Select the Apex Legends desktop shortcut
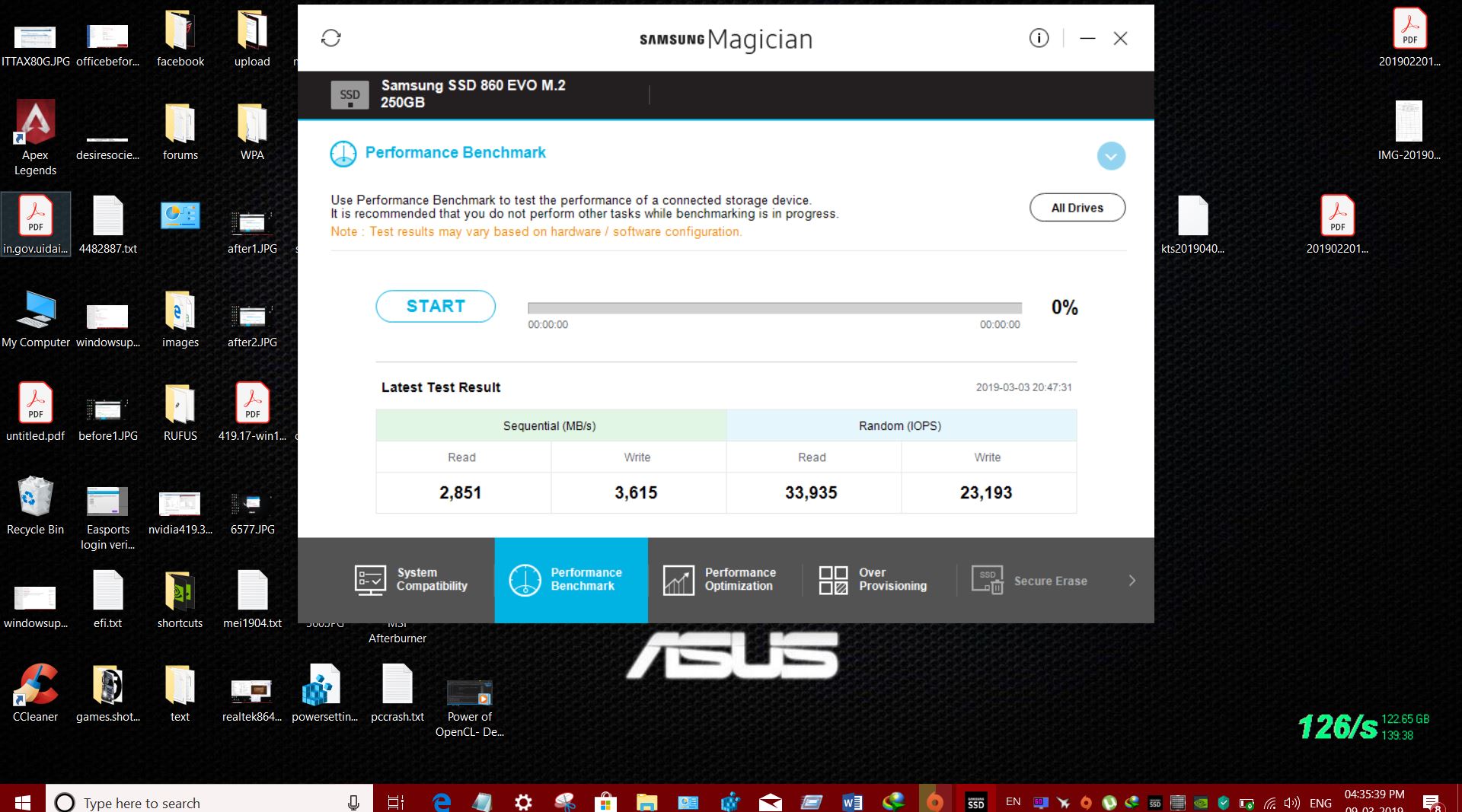The width and height of the screenshot is (1462, 812). pyautogui.click(x=35, y=138)
